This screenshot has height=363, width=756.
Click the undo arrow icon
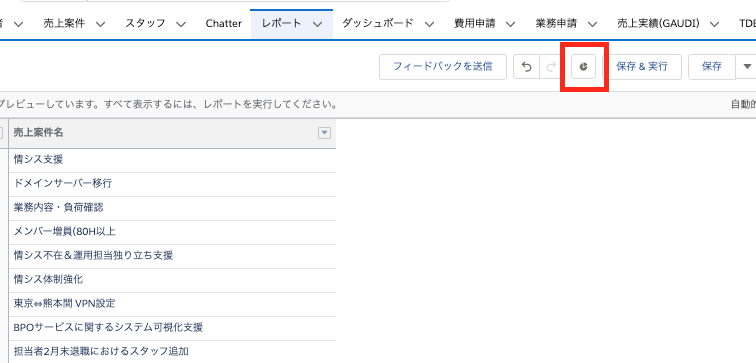click(x=526, y=67)
